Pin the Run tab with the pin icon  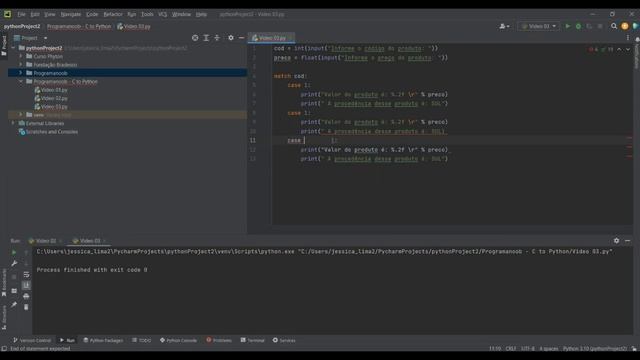14,304
